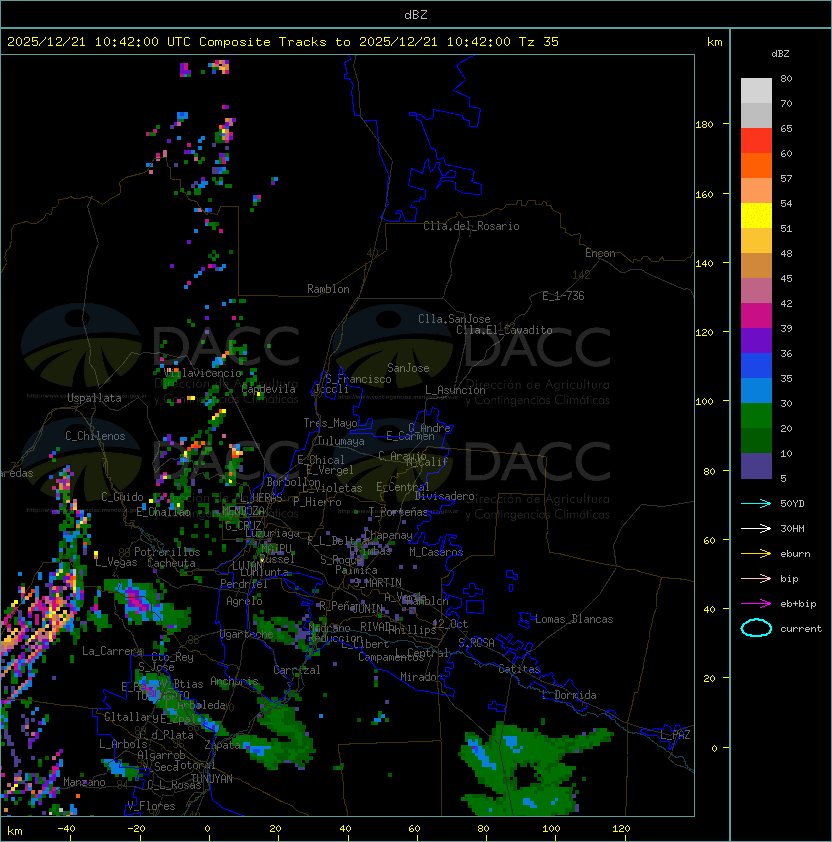Click the cyan current ellipse icon

(x=756, y=628)
